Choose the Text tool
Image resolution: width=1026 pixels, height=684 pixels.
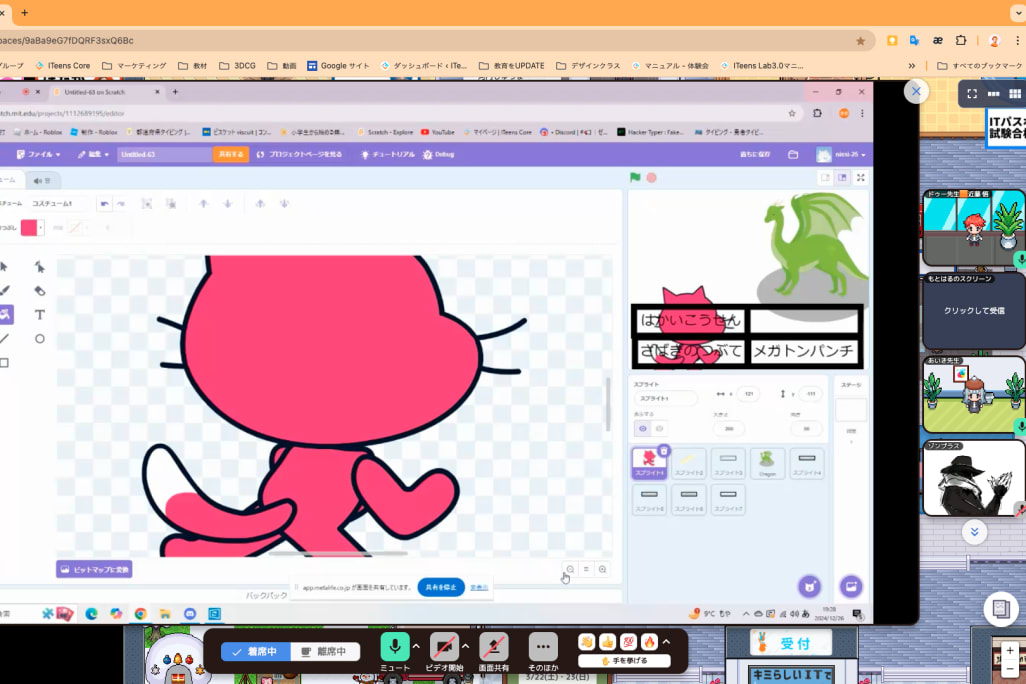[40, 314]
